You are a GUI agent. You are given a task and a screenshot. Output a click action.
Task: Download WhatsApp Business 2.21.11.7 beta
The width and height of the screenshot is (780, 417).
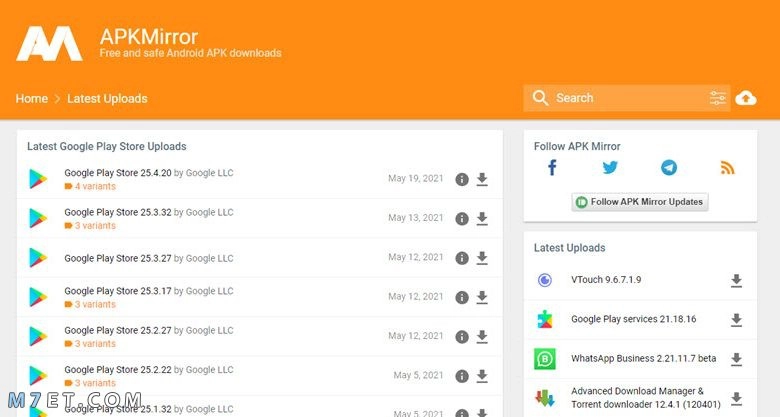[736, 359]
